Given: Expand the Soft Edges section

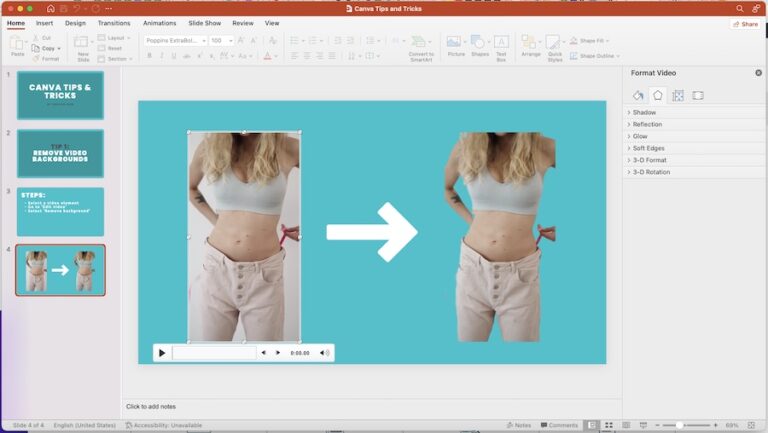Looking at the screenshot, I should coord(648,148).
